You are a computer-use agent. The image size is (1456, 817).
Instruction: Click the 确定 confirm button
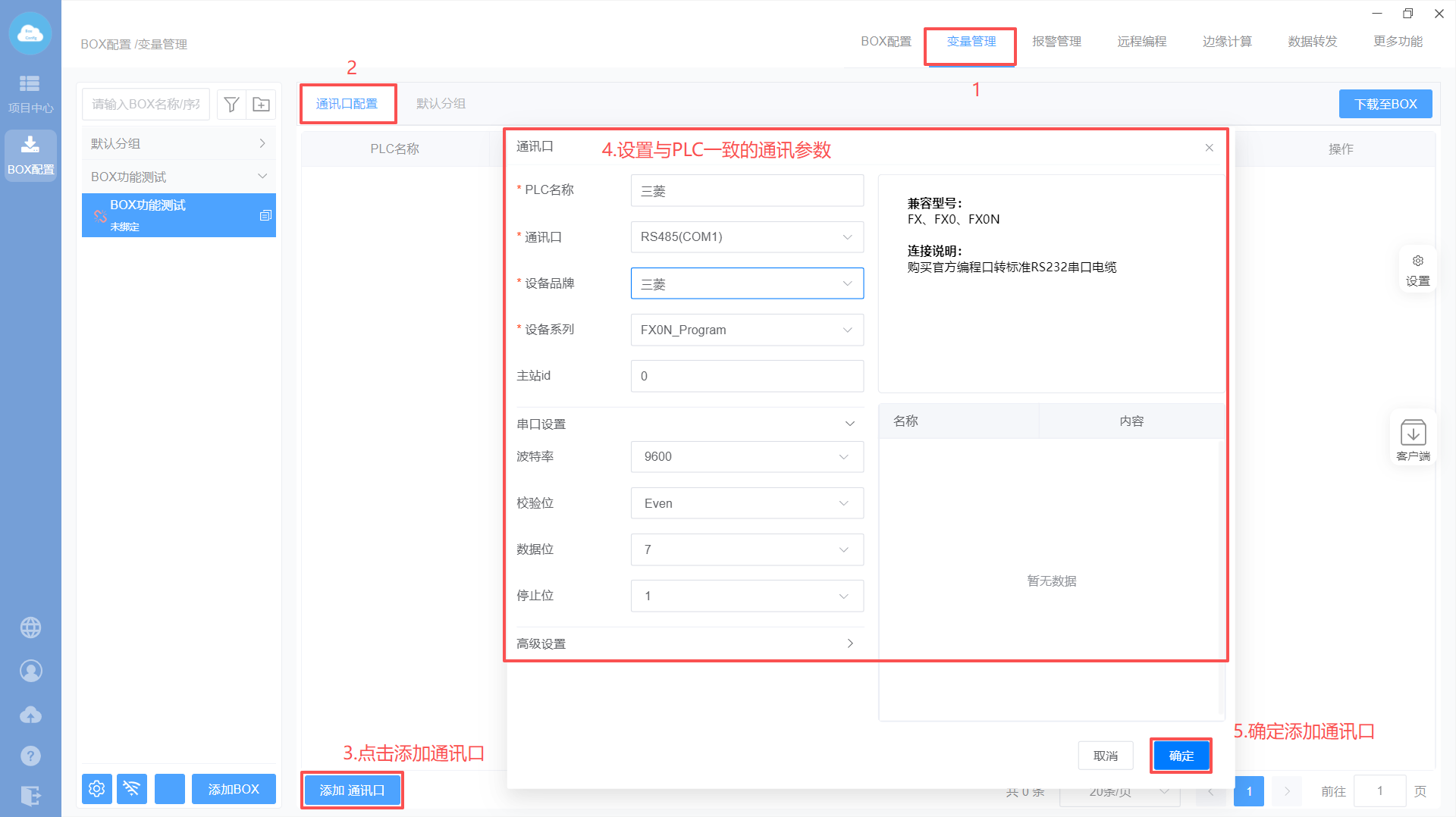(1181, 756)
